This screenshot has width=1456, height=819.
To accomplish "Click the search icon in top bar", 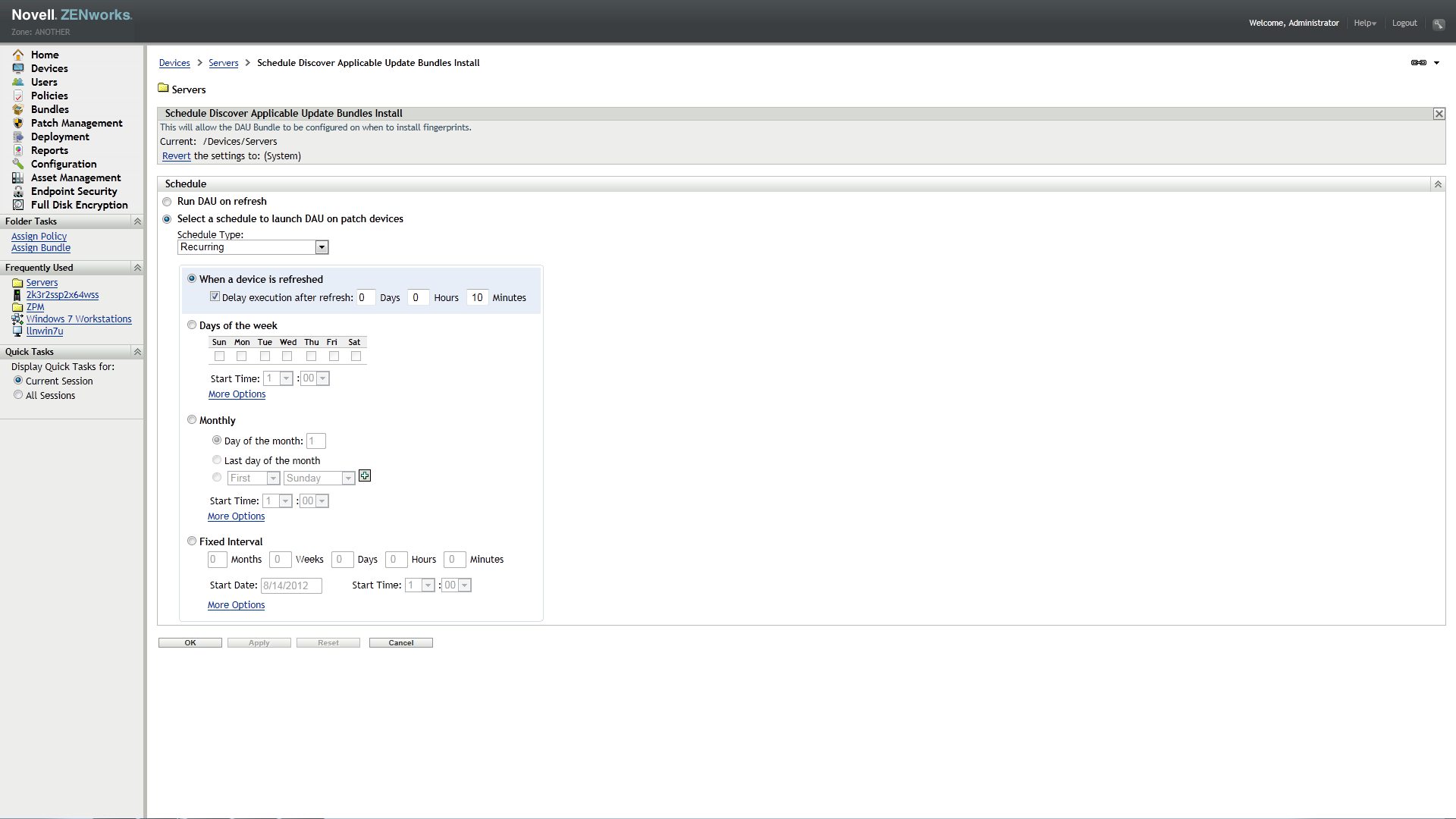I will tap(1439, 24).
